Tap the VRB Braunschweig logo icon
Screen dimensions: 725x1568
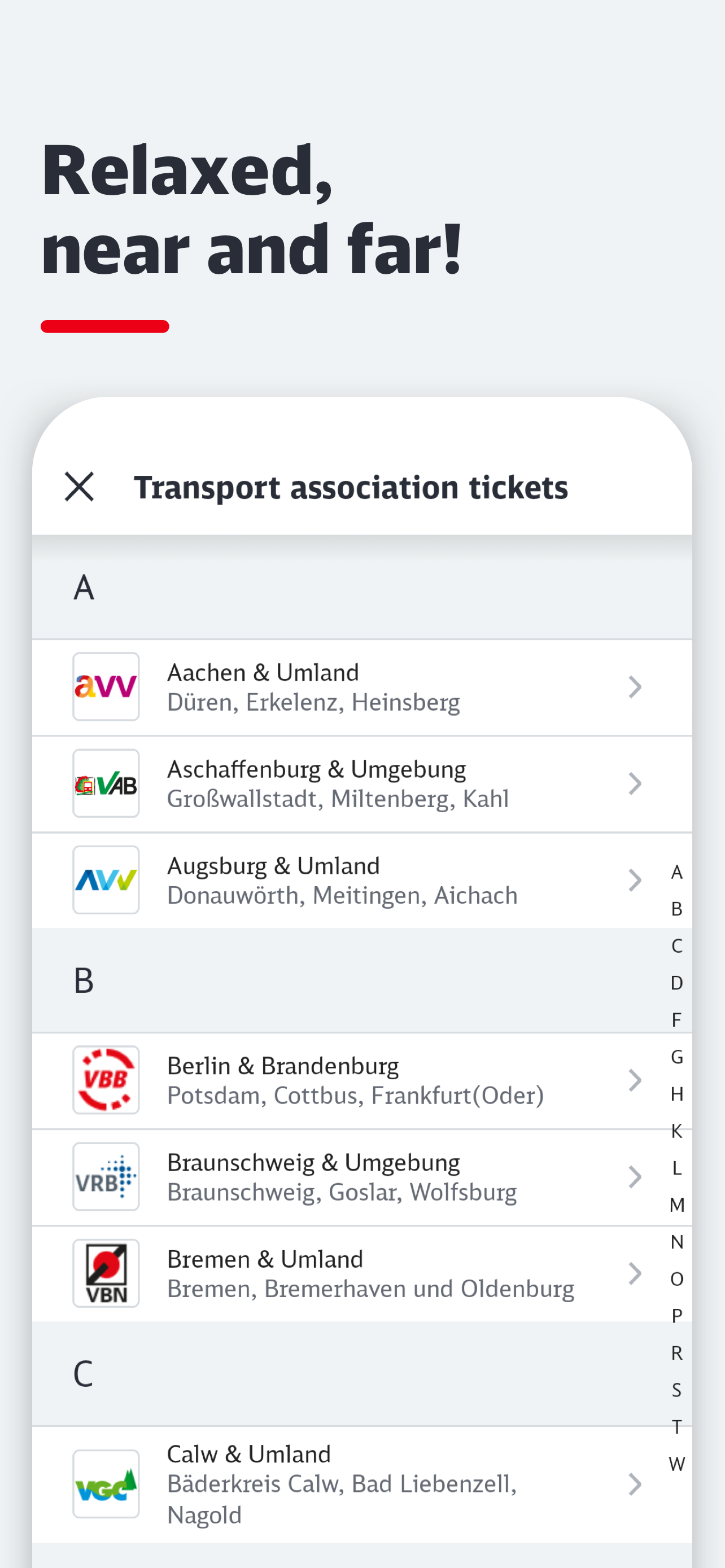106,1177
